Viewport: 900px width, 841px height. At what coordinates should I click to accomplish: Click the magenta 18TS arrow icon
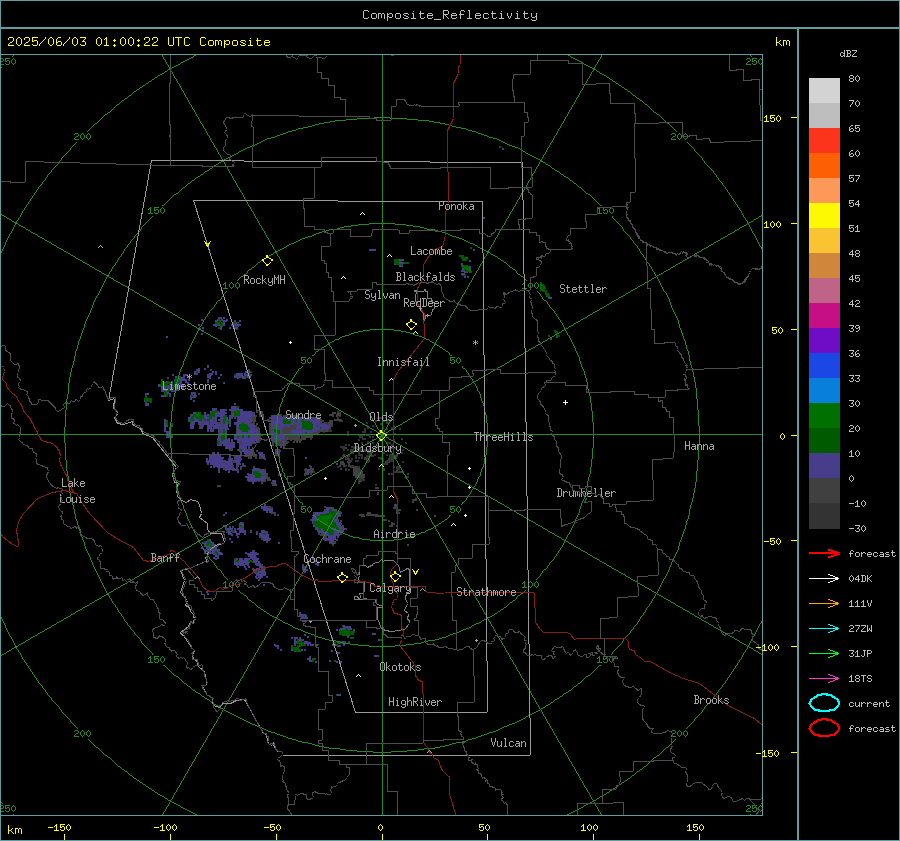click(824, 679)
